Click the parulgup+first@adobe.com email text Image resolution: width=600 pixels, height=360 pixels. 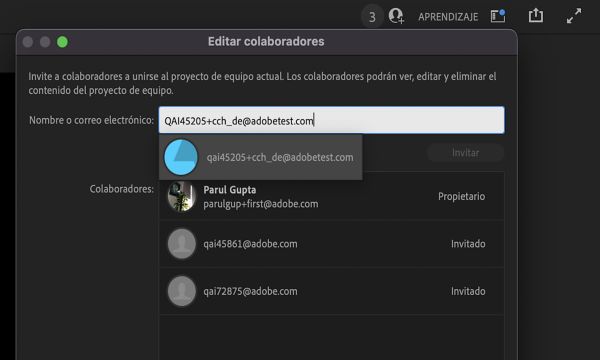pyautogui.click(x=261, y=204)
